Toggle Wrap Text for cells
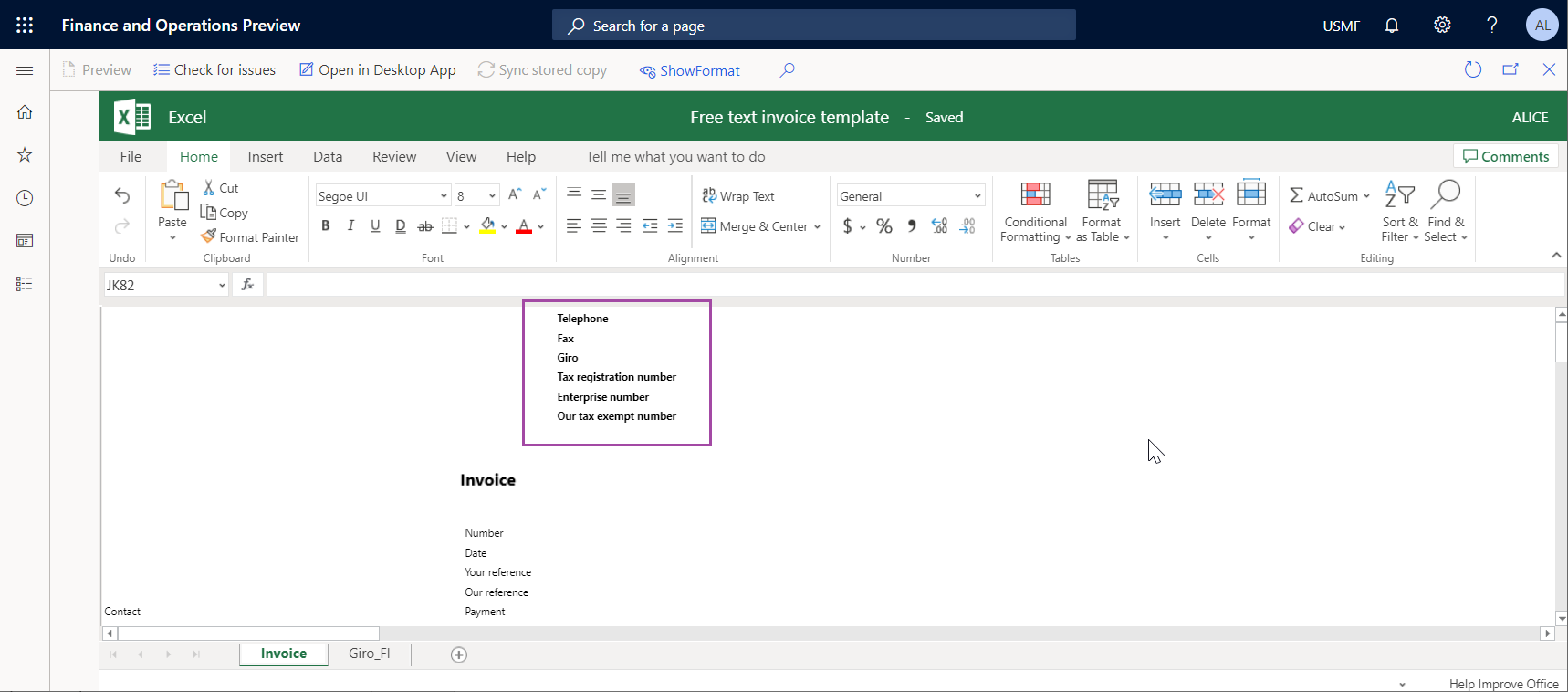The height and width of the screenshot is (692, 1568). point(738,196)
